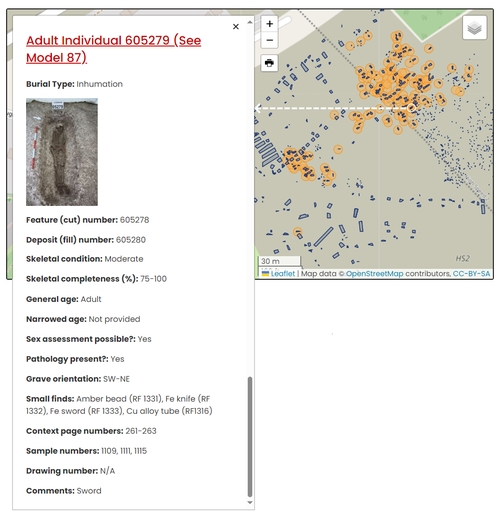The width and height of the screenshot is (500, 516).
Task: Click the 30 m map scale bar
Action: [279, 261]
